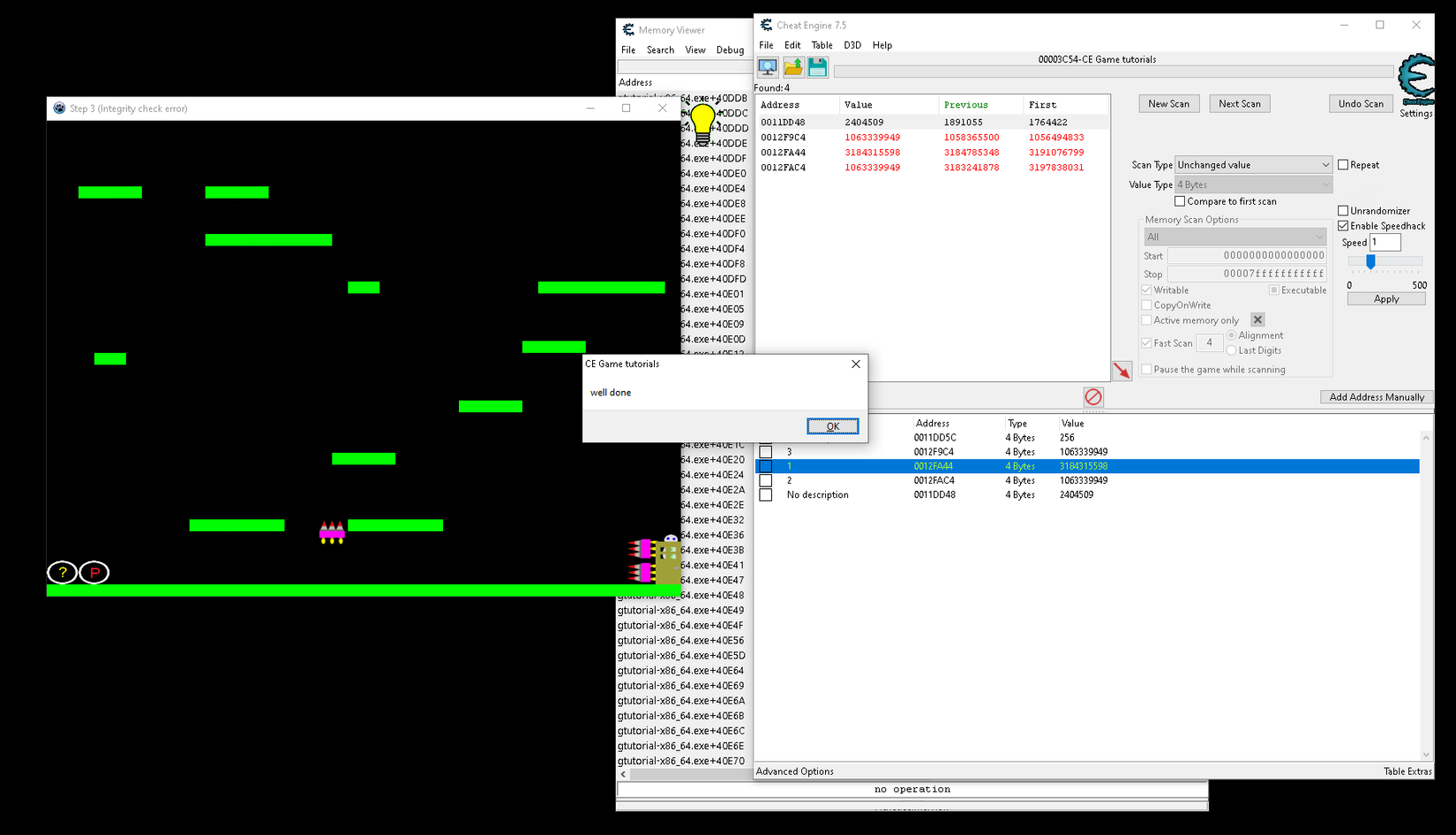Toggle the Unrandomizer checkbox

[x=1343, y=211]
